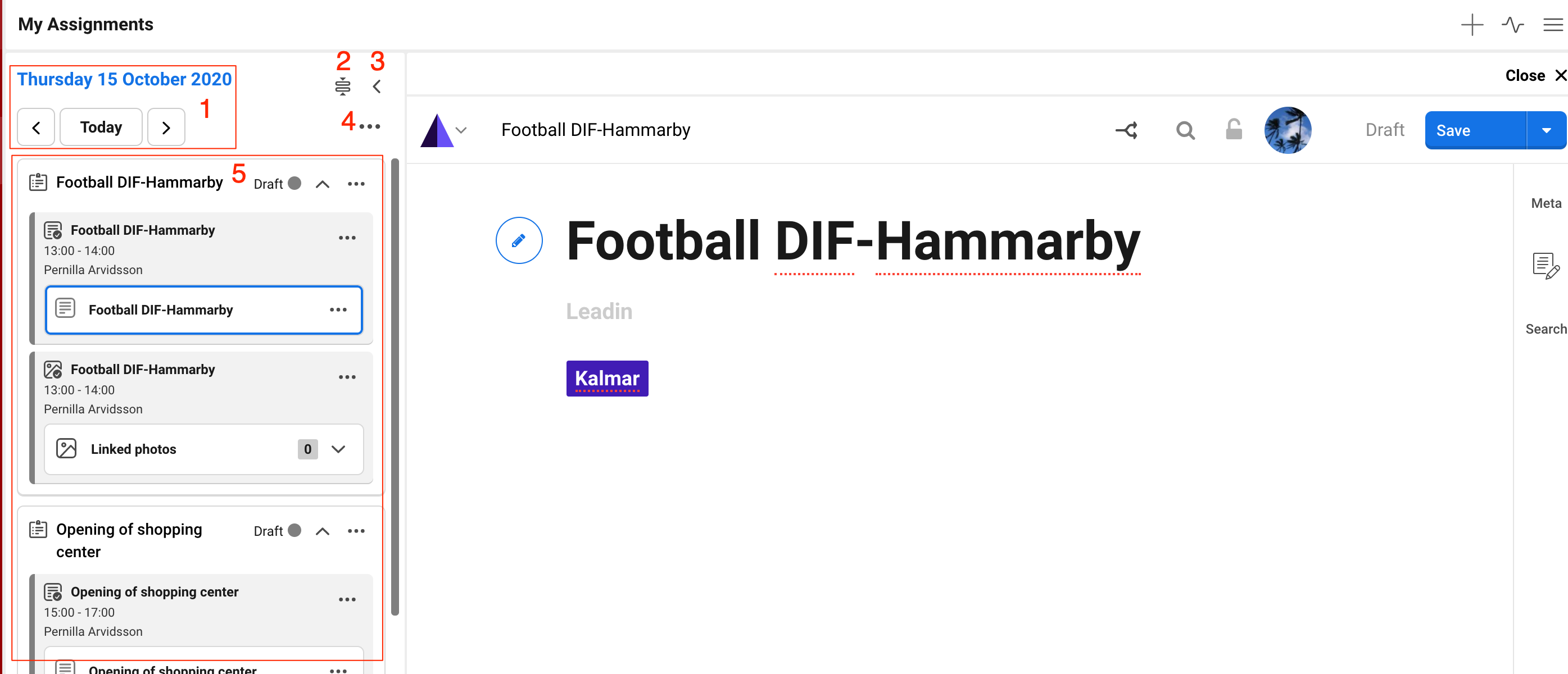Click the collapse-all icon above assignments list

coord(343,87)
